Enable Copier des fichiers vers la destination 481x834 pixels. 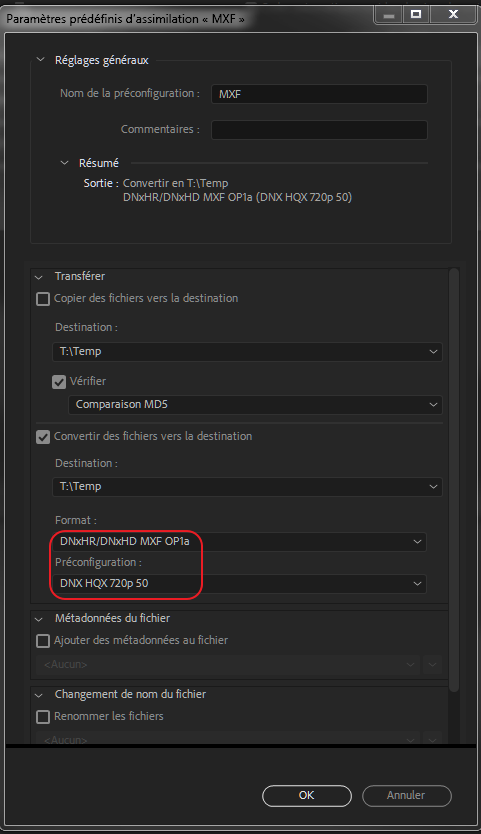(x=43, y=298)
